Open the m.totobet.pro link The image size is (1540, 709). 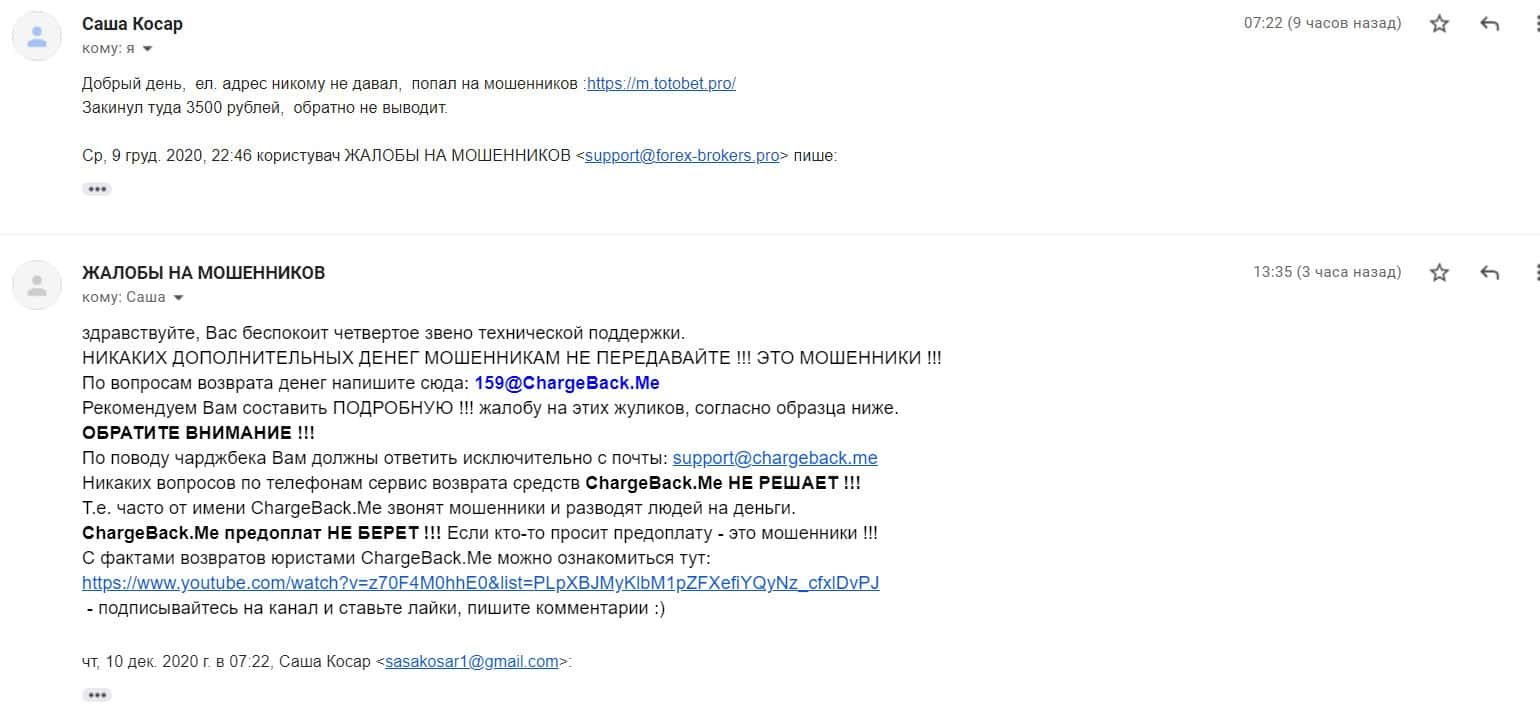(661, 84)
